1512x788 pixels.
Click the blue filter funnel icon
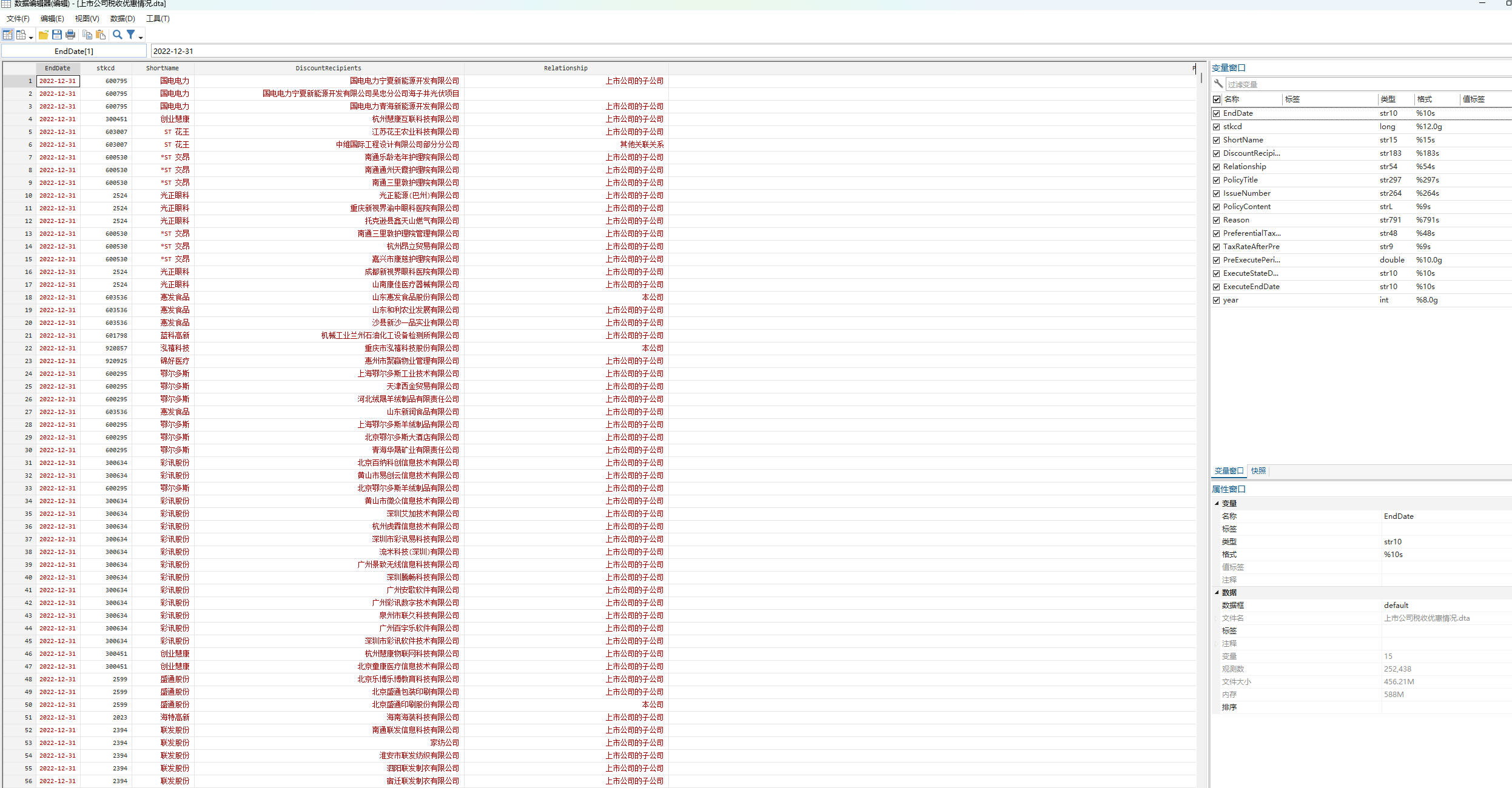pyautogui.click(x=130, y=35)
